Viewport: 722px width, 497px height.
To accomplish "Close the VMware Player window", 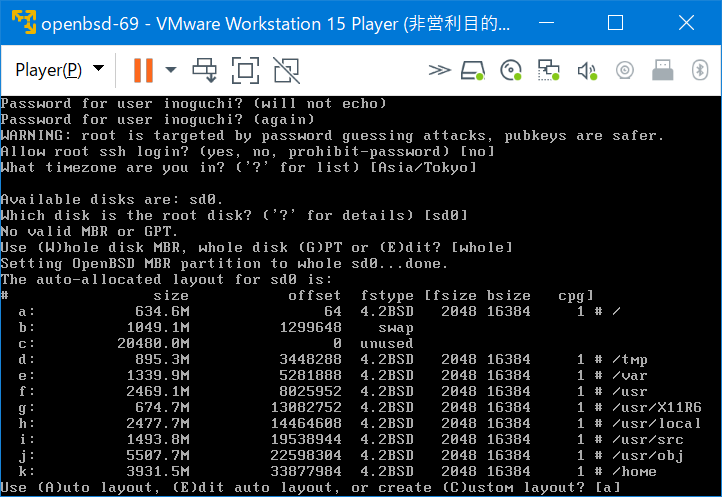I will tap(686, 23).
